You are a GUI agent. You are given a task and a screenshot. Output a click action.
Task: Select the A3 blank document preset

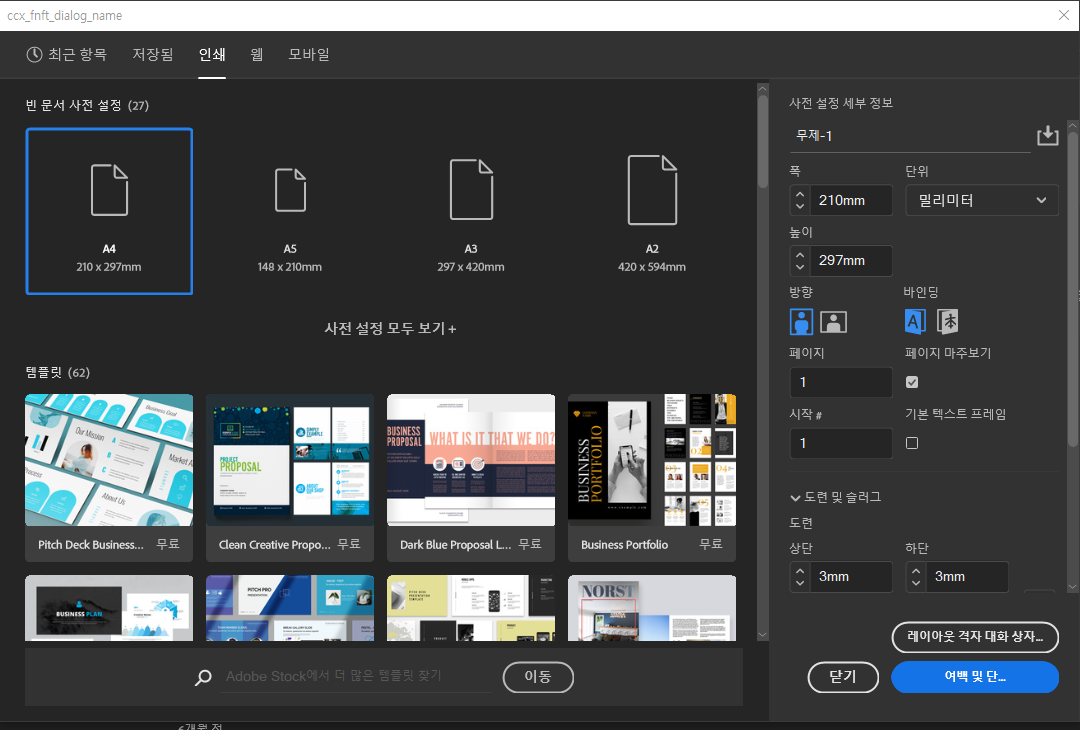[471, 211]
